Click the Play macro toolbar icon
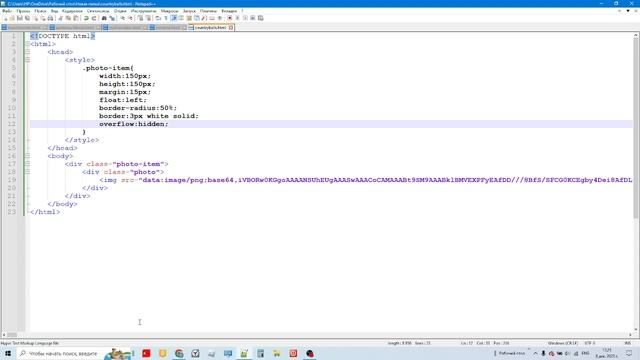The height and width of the screenshot is (360, 640). 246,18
